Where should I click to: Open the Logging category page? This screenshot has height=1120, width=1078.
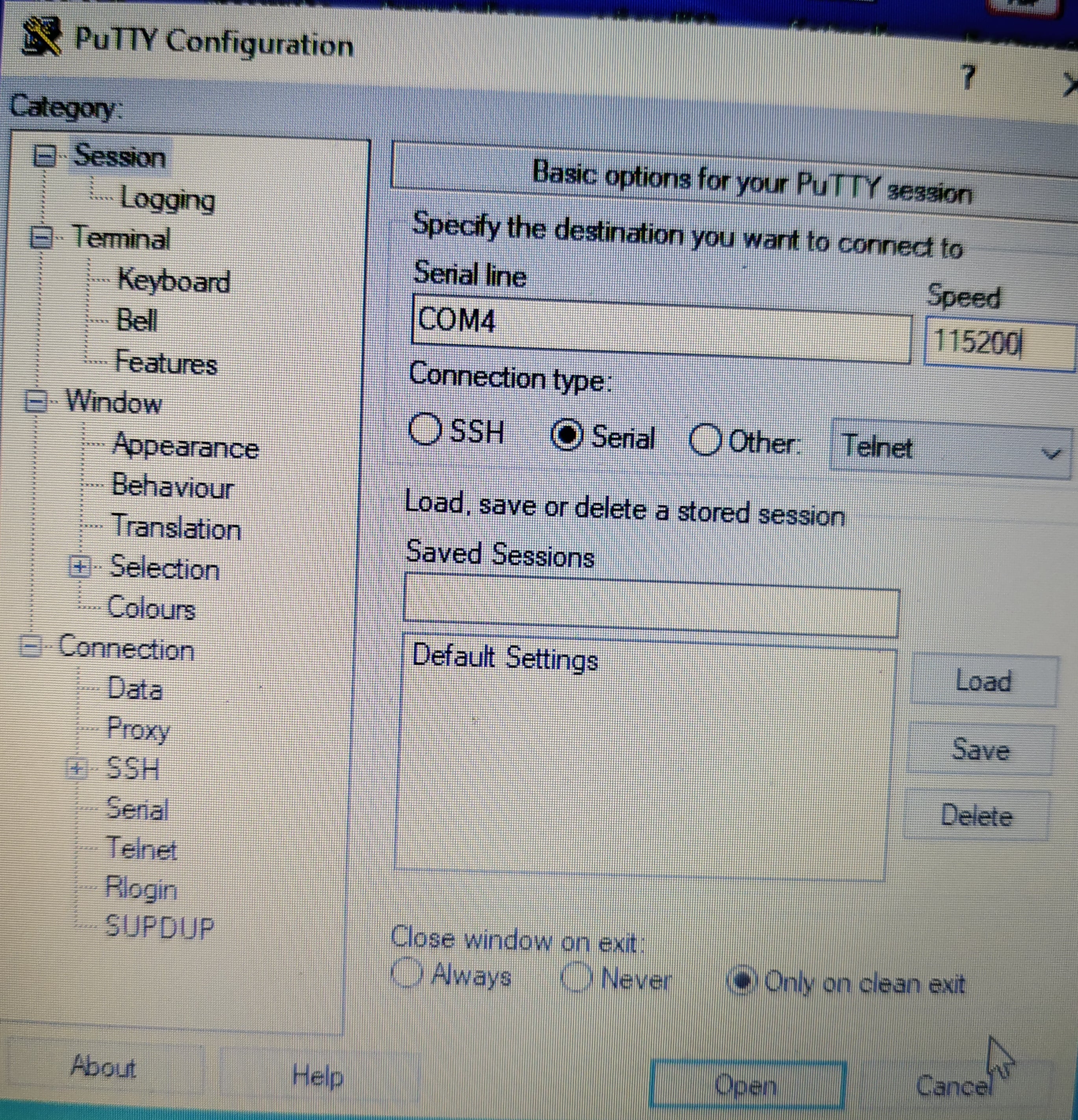(167, 199)
